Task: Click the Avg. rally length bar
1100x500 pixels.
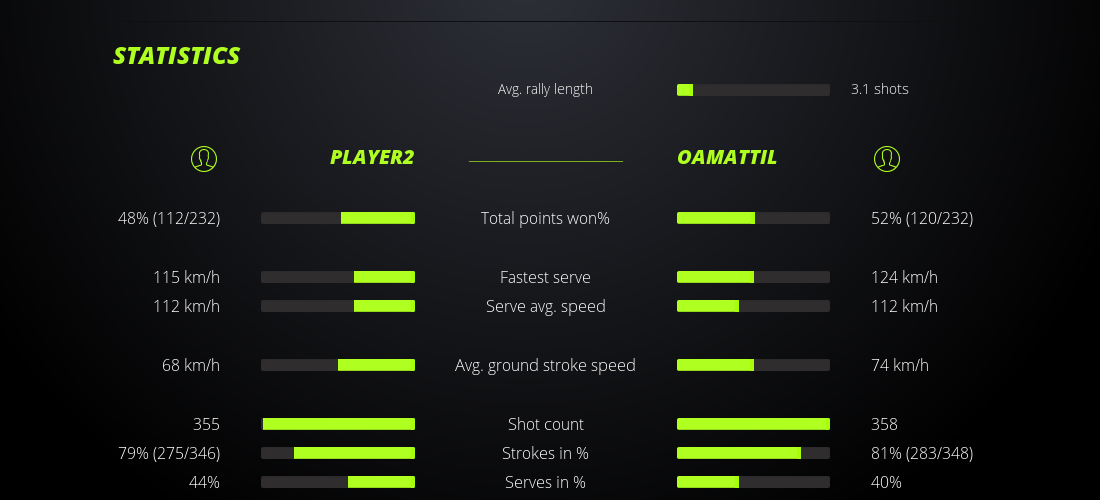Action: point(753,90)
